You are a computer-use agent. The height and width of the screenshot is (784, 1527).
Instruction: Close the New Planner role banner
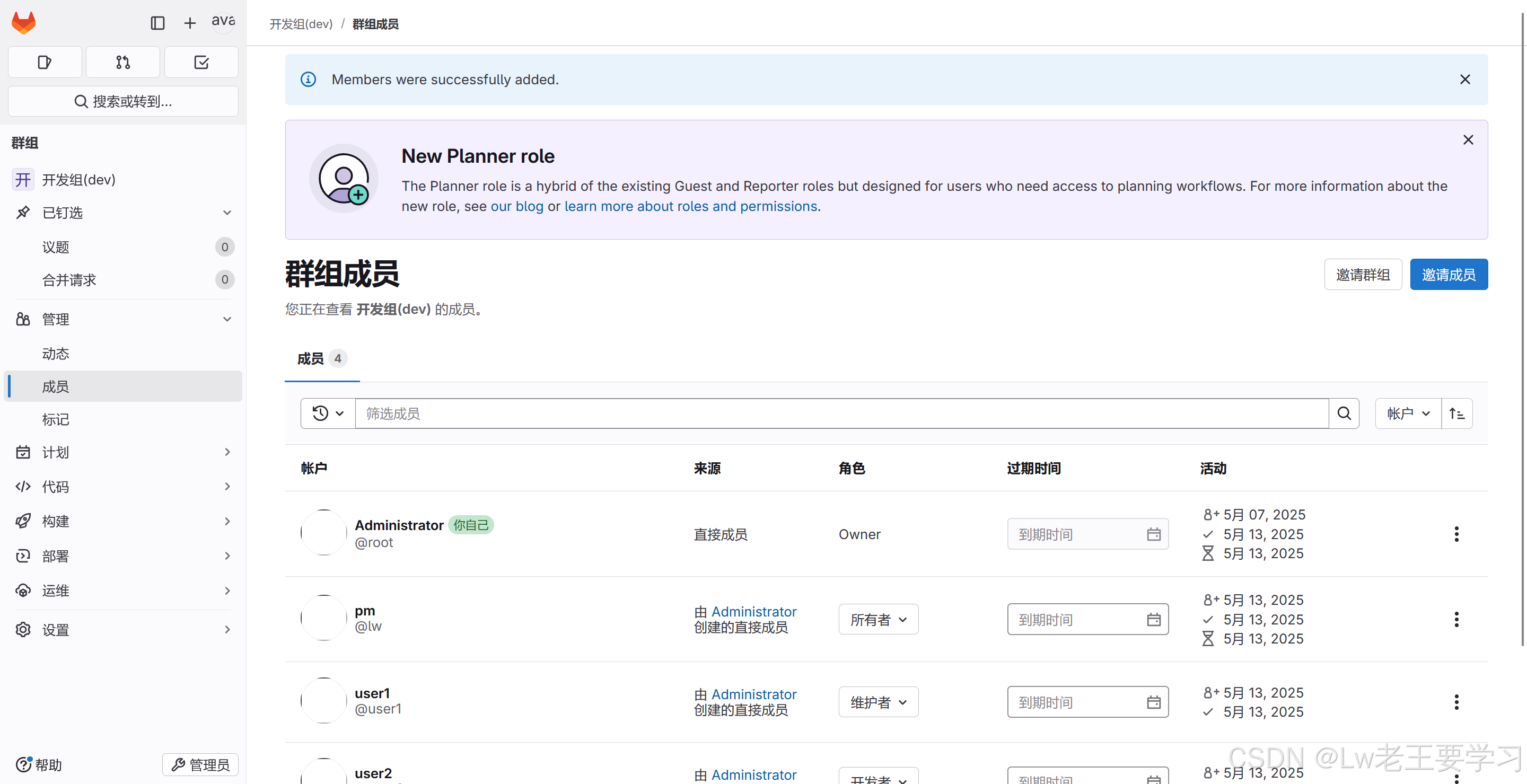(1468, 140)
